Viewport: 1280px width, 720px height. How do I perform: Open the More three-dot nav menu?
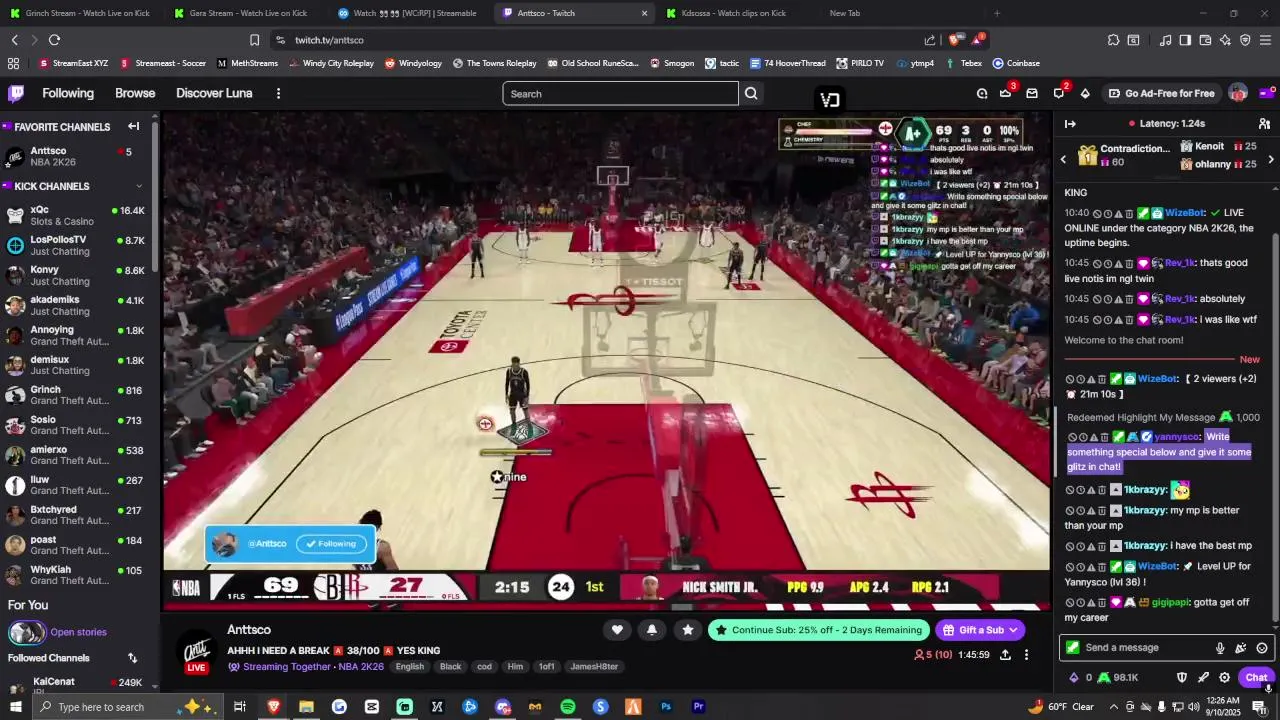278,93
